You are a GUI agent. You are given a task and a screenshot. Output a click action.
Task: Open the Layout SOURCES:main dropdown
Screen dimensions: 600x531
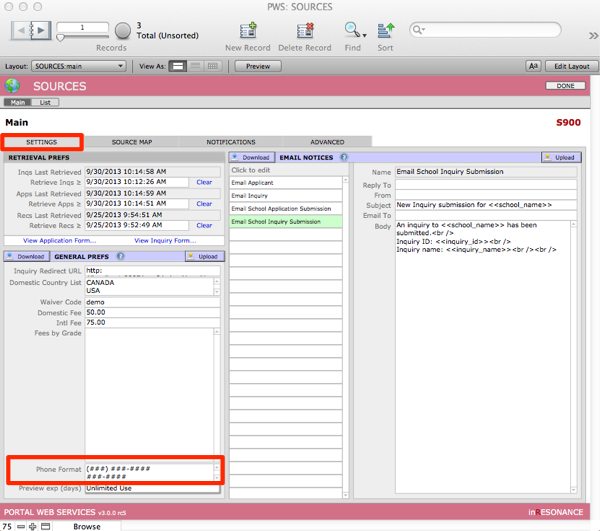click(78, 66)
